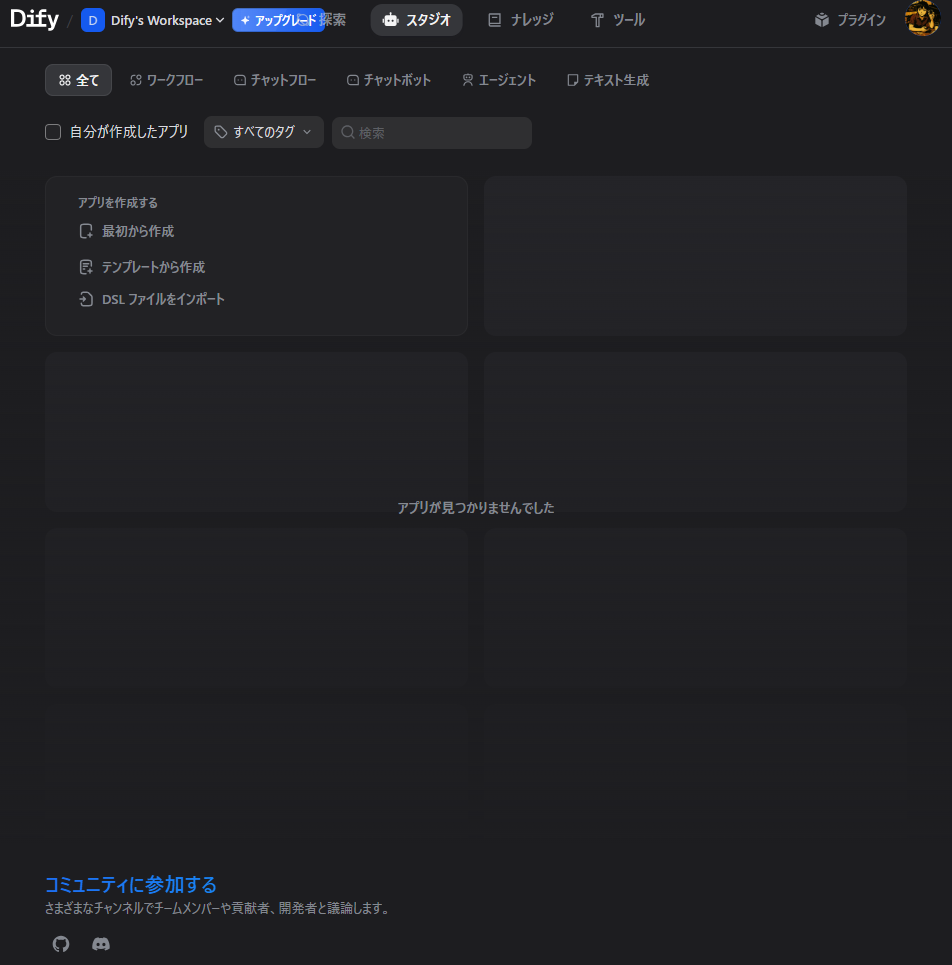
Task: Click the chat bubble icon beside チャットフロー
Action: (x=240, y=80)
